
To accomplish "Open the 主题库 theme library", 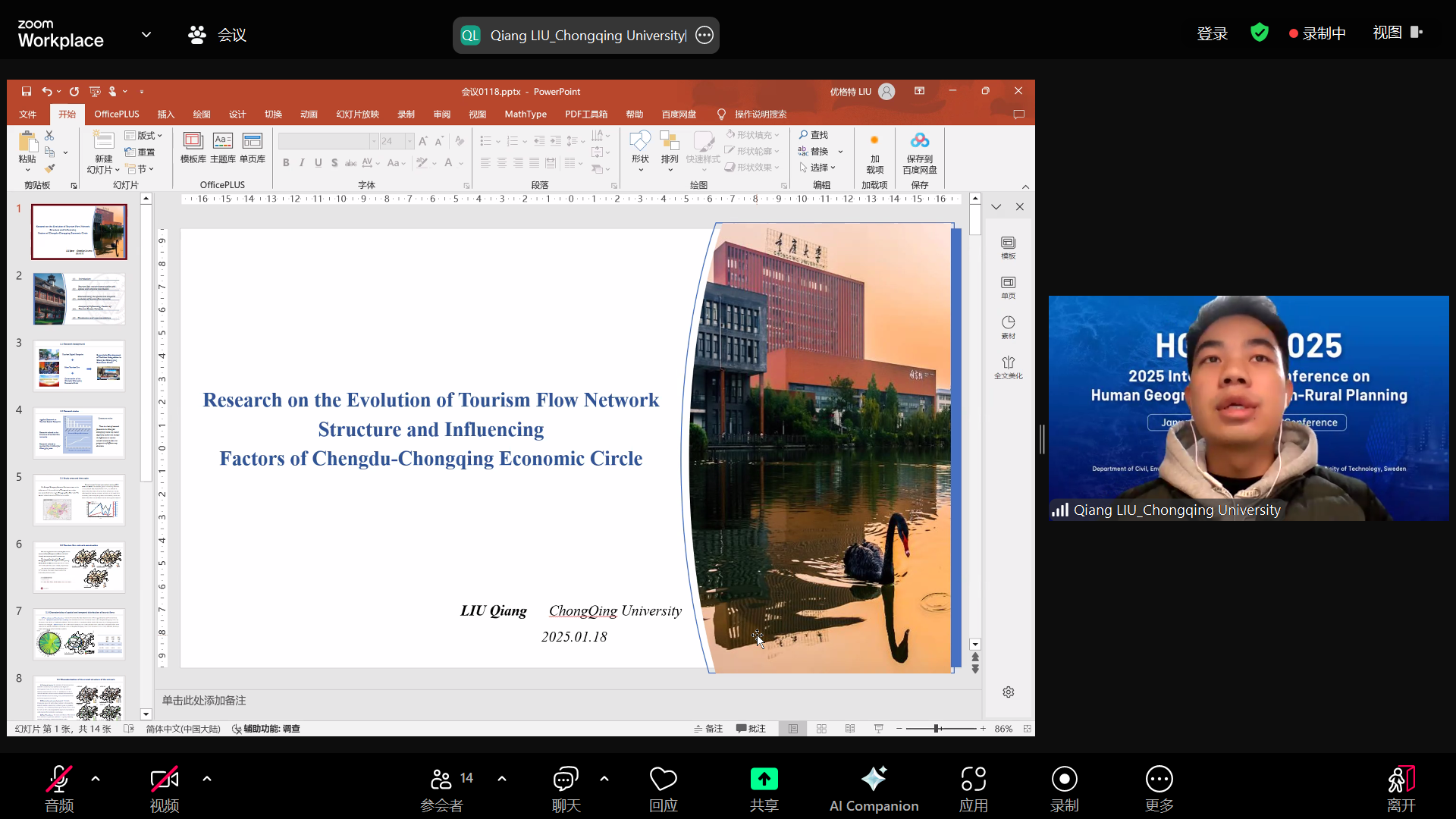I will tap(223, 147).
